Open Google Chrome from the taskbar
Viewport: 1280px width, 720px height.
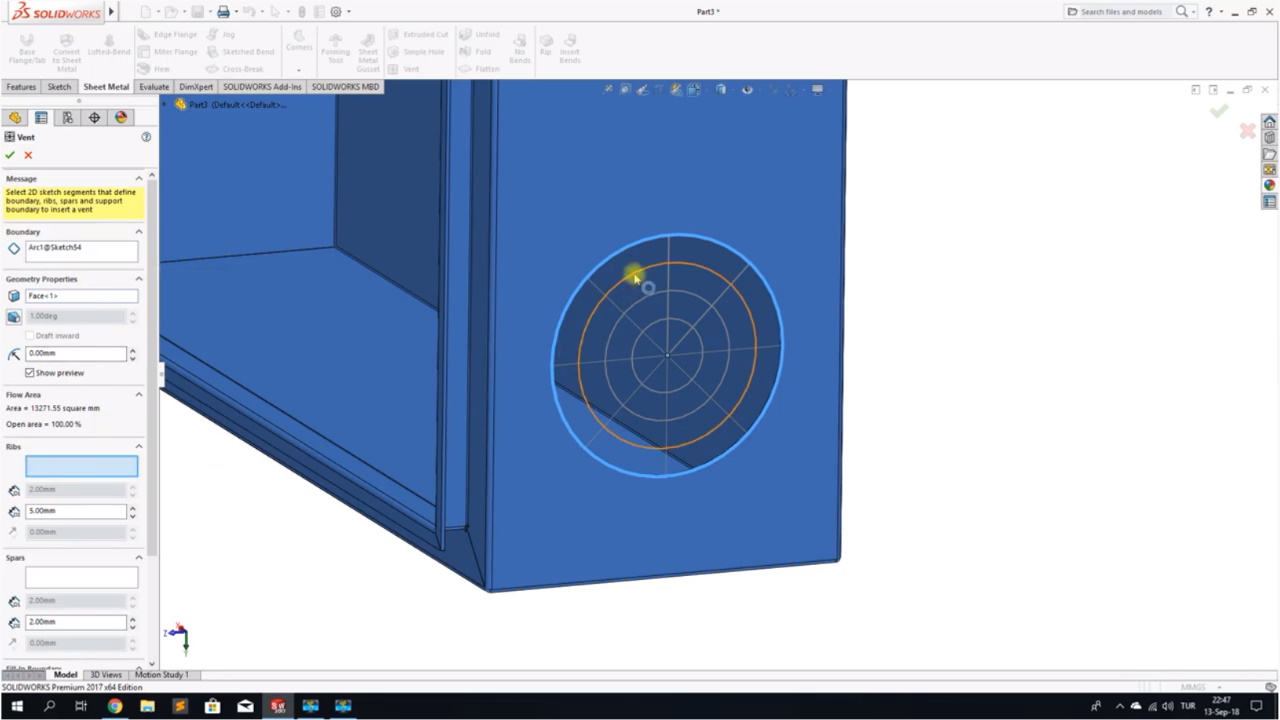(x=115, y=706)
